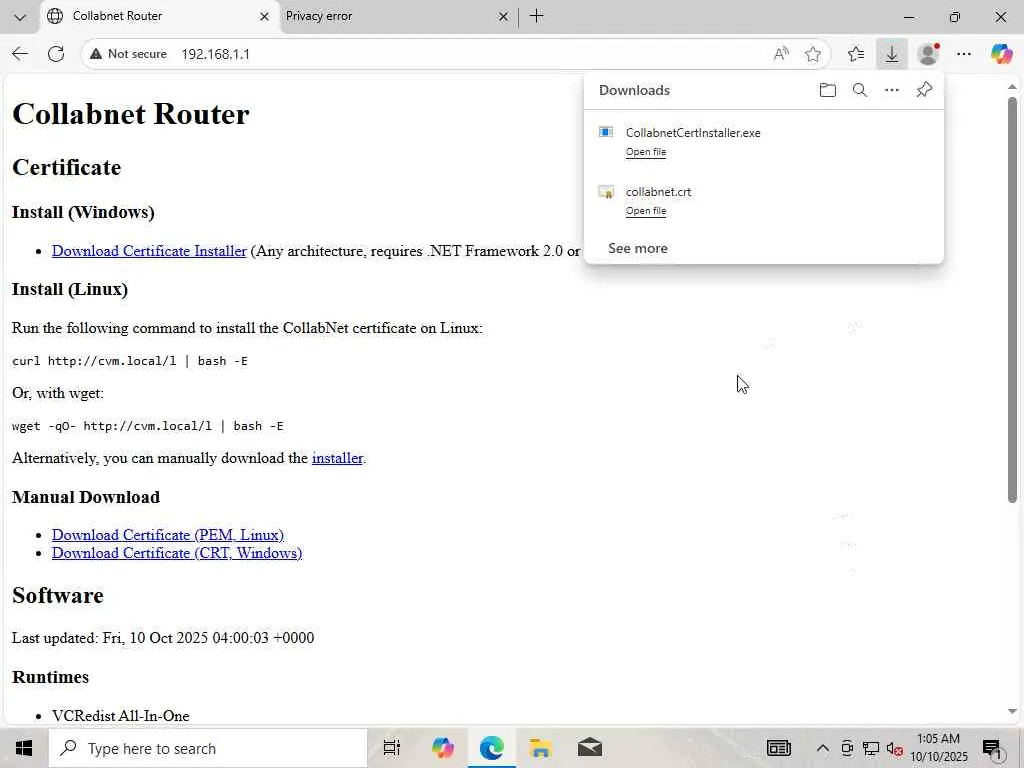Click Download Certificate Installer link

149,251
